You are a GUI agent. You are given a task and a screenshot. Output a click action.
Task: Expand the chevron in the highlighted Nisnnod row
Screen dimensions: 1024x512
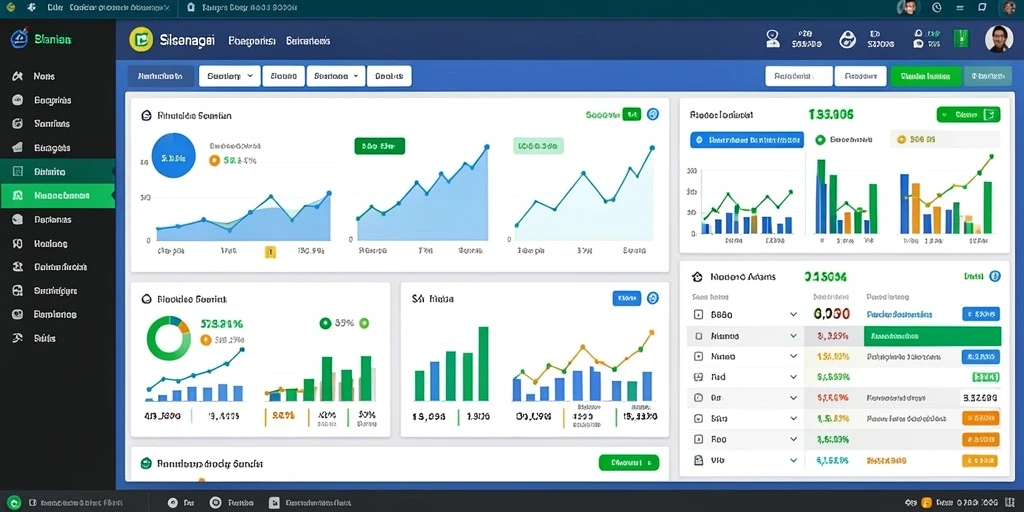tap(793, 336)
